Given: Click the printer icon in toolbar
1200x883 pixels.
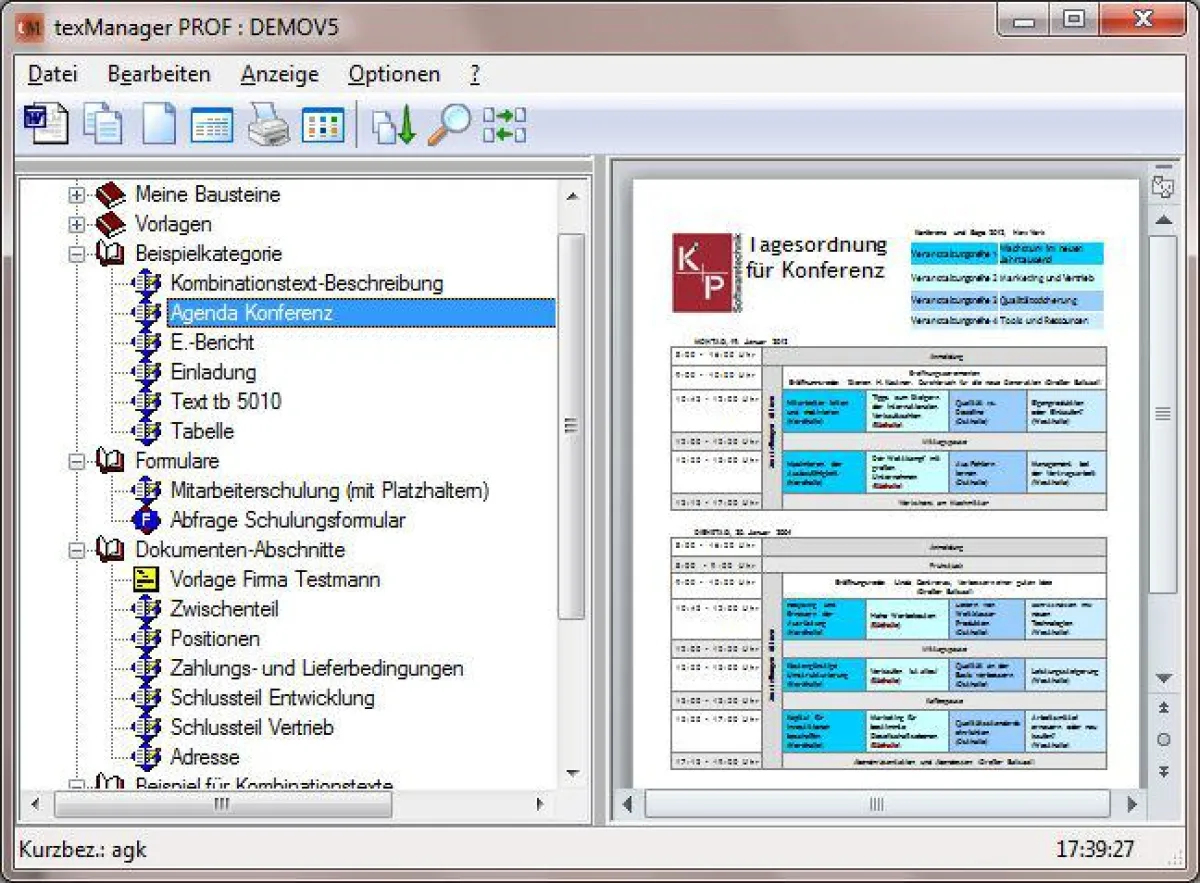Looking at the screenshot, I should pyautogui.click(x=268, y=125).
